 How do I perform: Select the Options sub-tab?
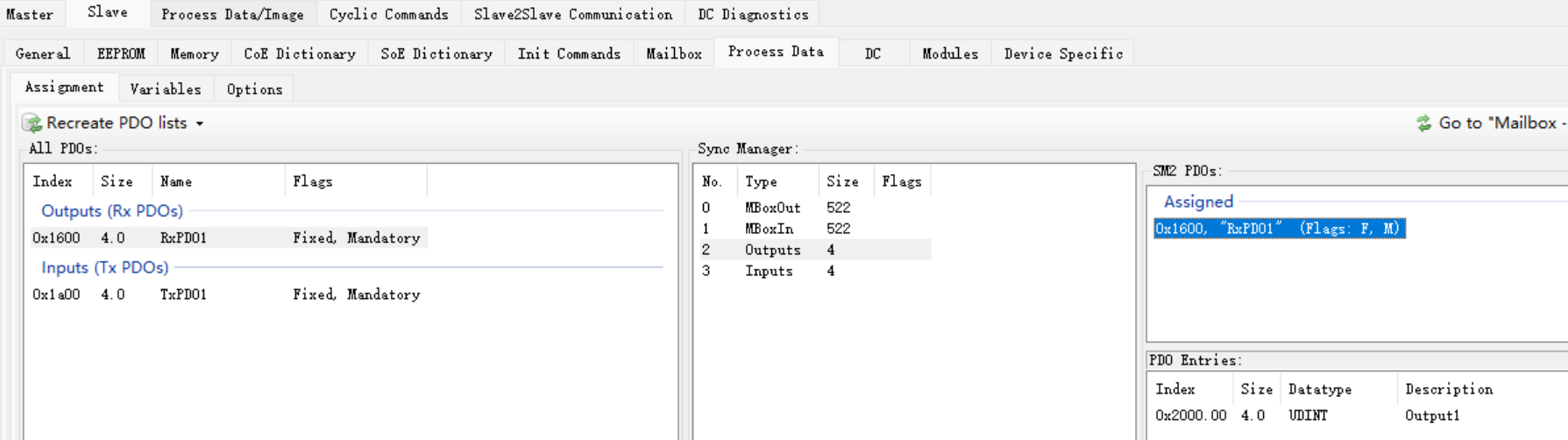254,89
